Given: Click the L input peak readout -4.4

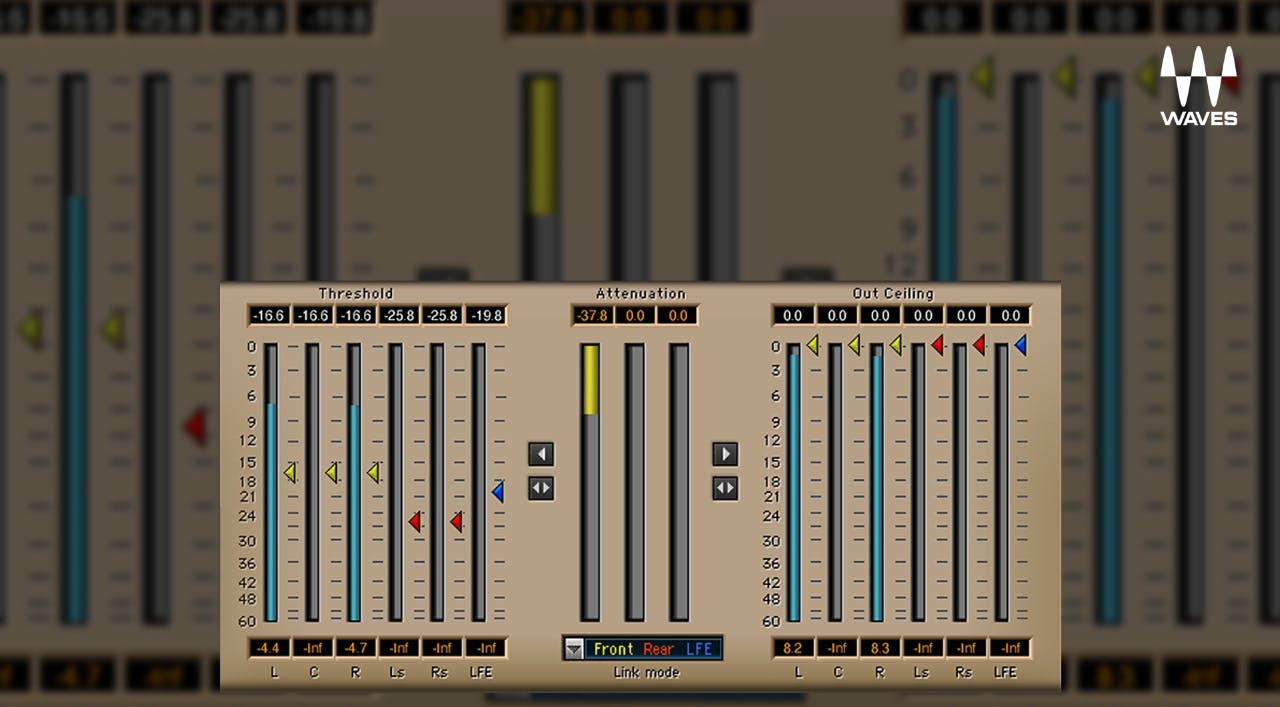Looking at the screenshot, I should click(x=268, y=648).
